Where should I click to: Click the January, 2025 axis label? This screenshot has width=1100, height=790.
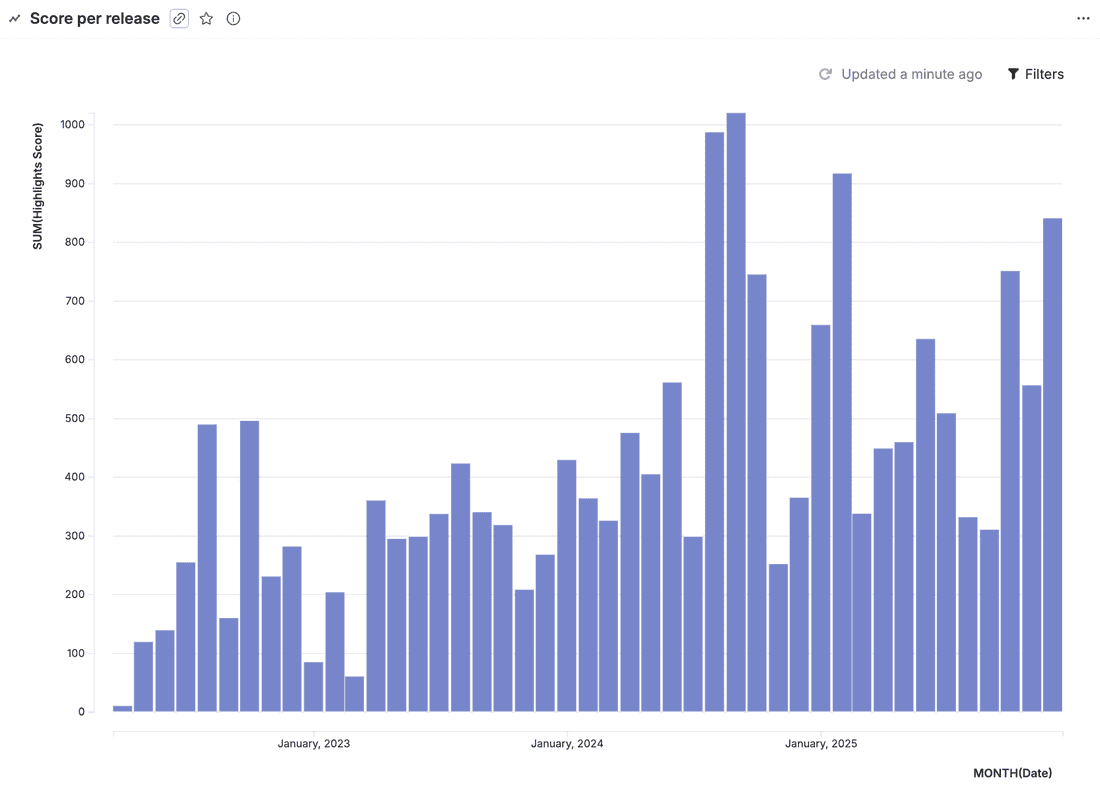coord(821,744)
